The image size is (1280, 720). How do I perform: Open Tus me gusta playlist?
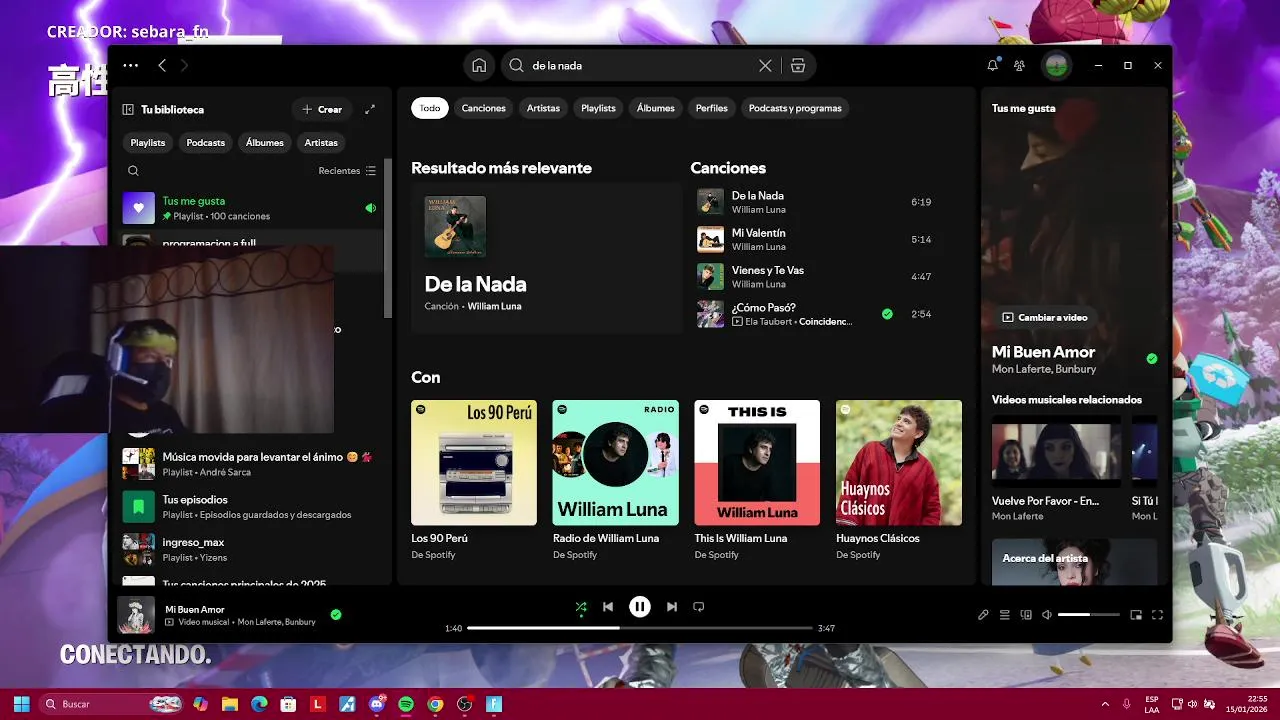click(x=250, y=208)
